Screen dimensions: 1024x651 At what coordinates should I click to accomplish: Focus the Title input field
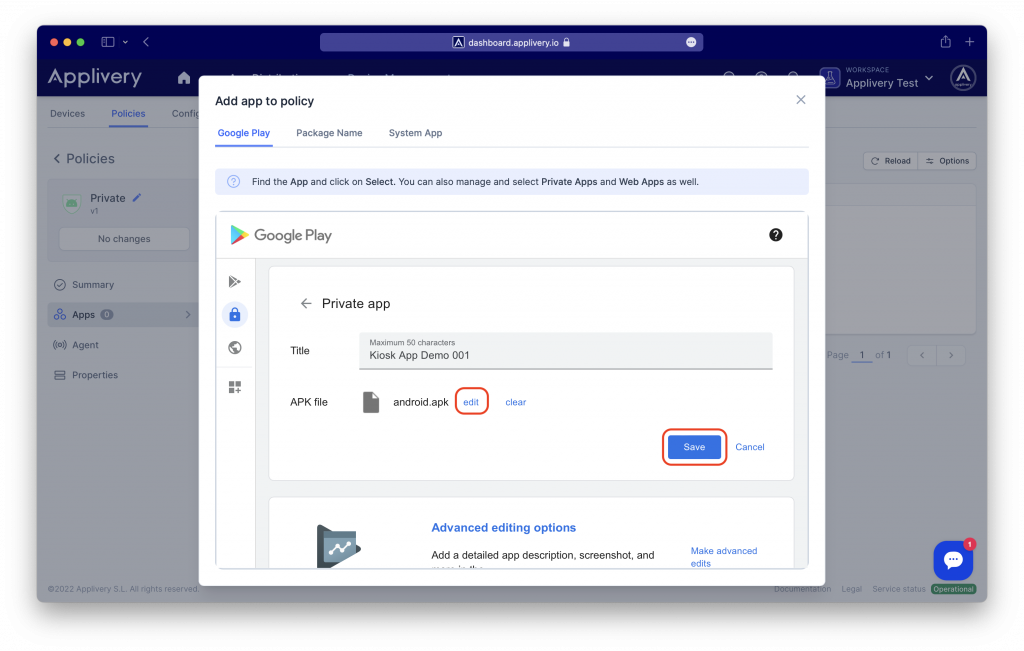click(566, 351)
